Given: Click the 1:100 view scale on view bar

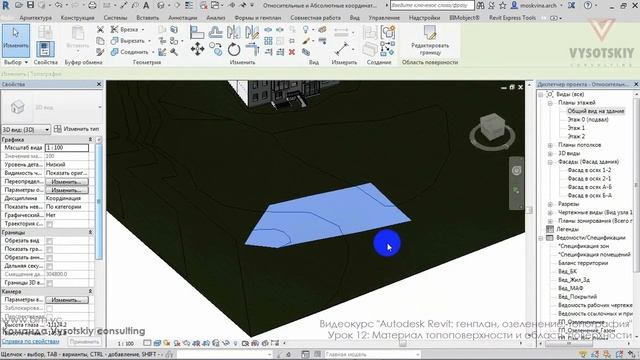Looking at the screenshot, I should coord(125,344).
